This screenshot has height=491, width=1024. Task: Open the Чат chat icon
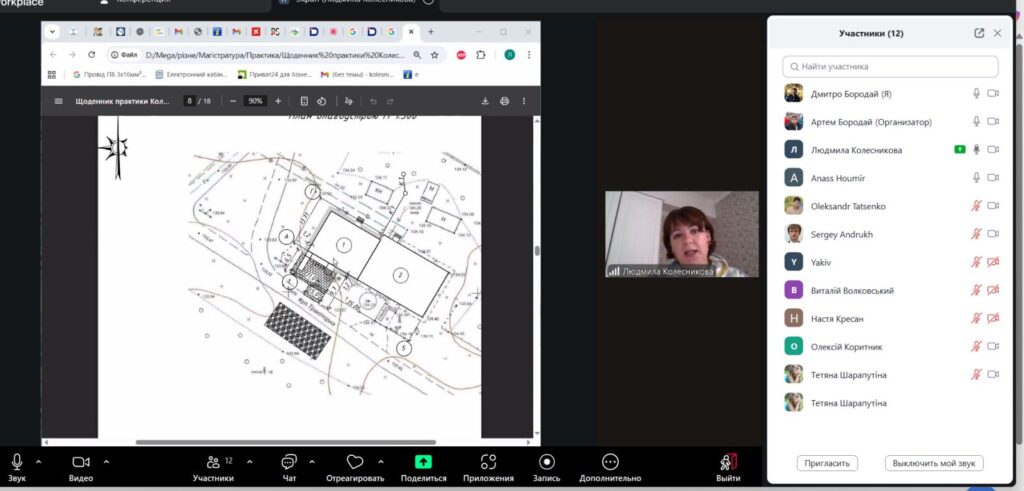(289, 461)
